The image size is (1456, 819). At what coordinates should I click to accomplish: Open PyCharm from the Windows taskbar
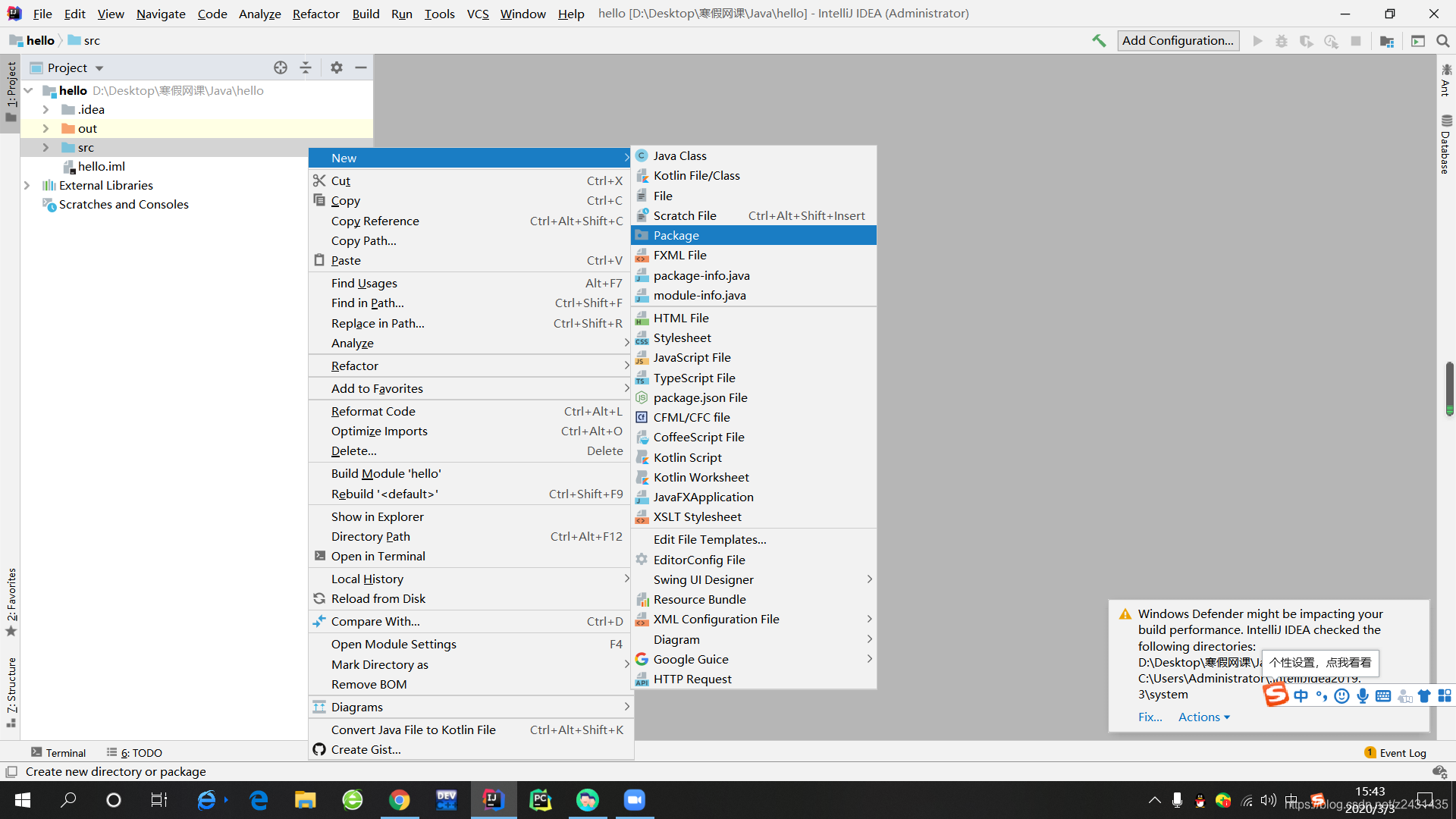point(540,800)
